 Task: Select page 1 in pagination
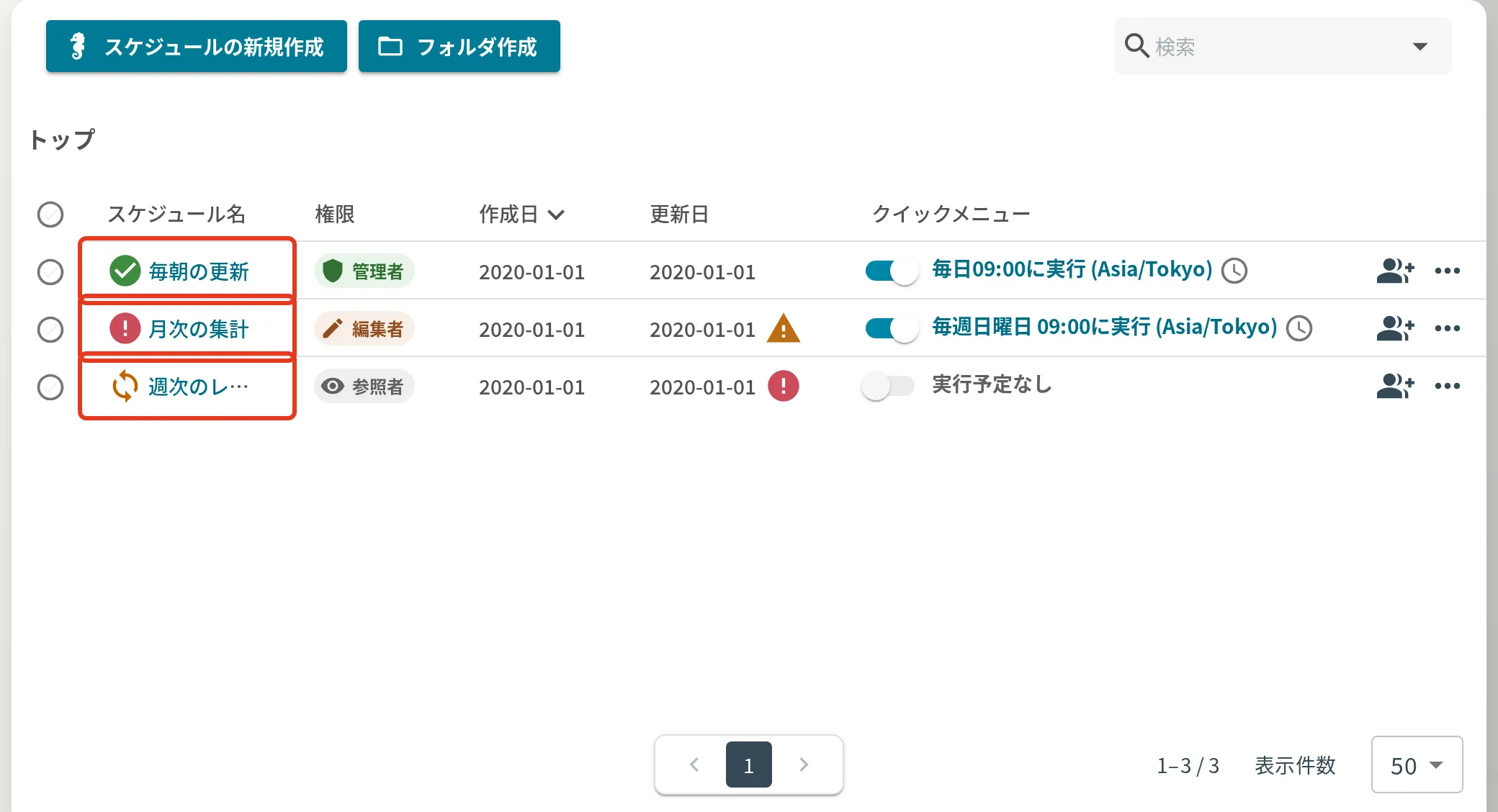click(749, 764)
